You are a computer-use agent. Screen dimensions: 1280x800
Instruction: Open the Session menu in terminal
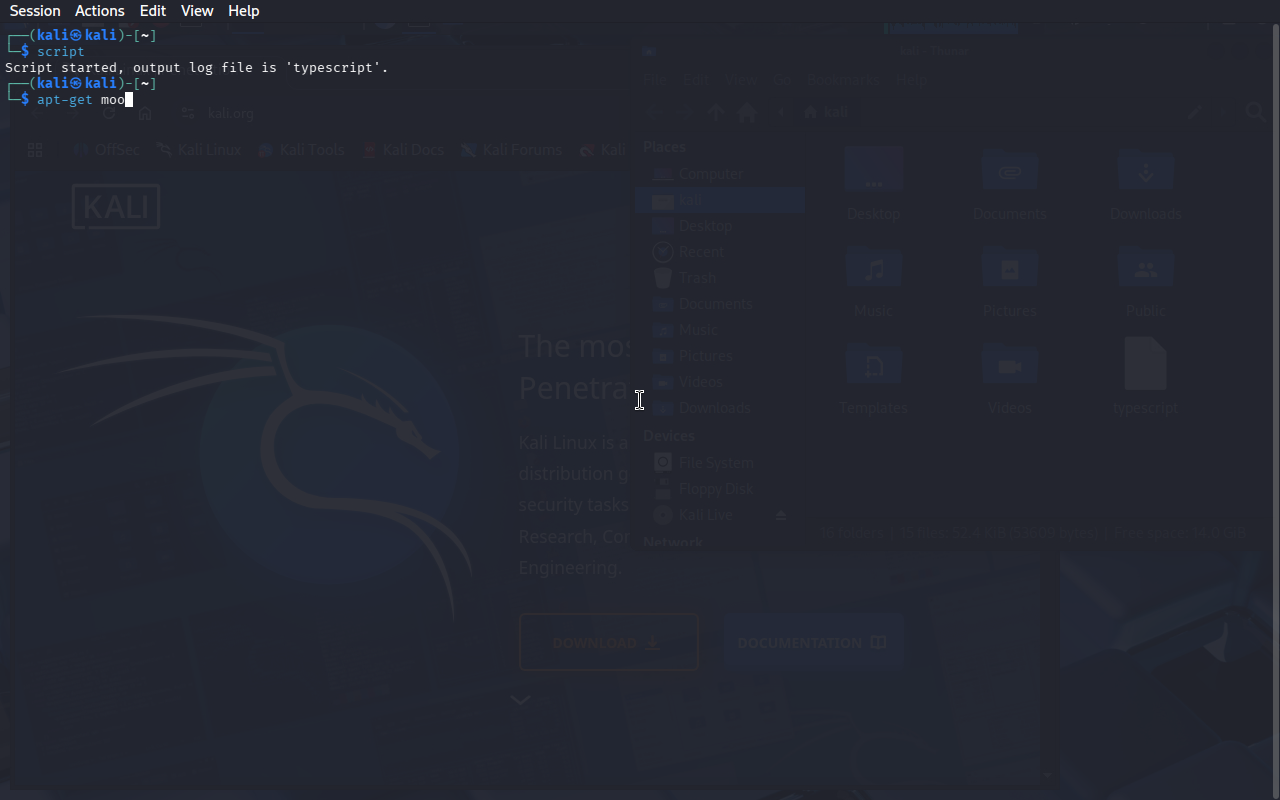pyautogui.click(x=35, y=11)
